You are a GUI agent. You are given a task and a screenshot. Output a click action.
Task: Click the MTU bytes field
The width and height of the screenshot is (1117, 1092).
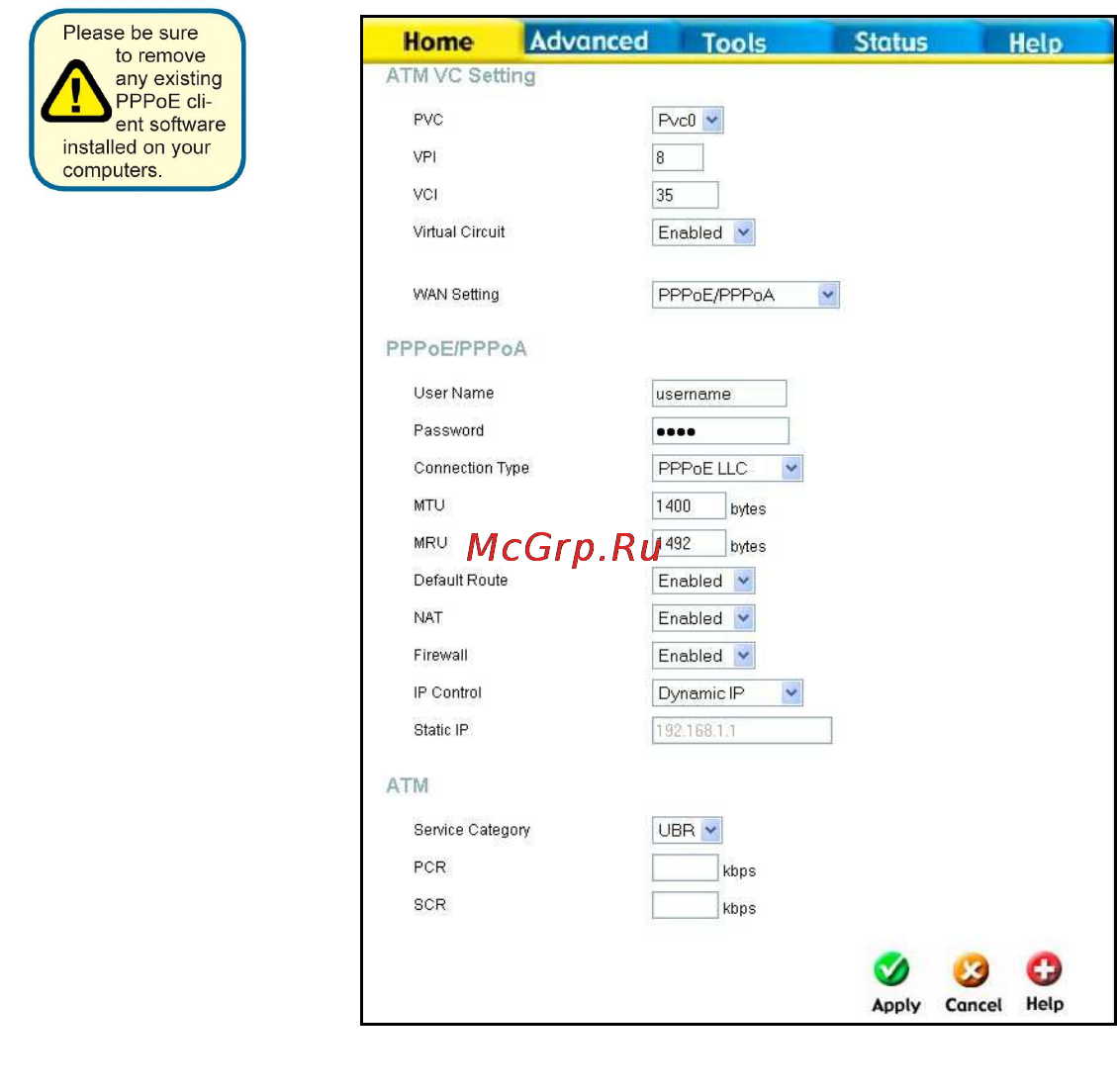click(x=689, y=505)
